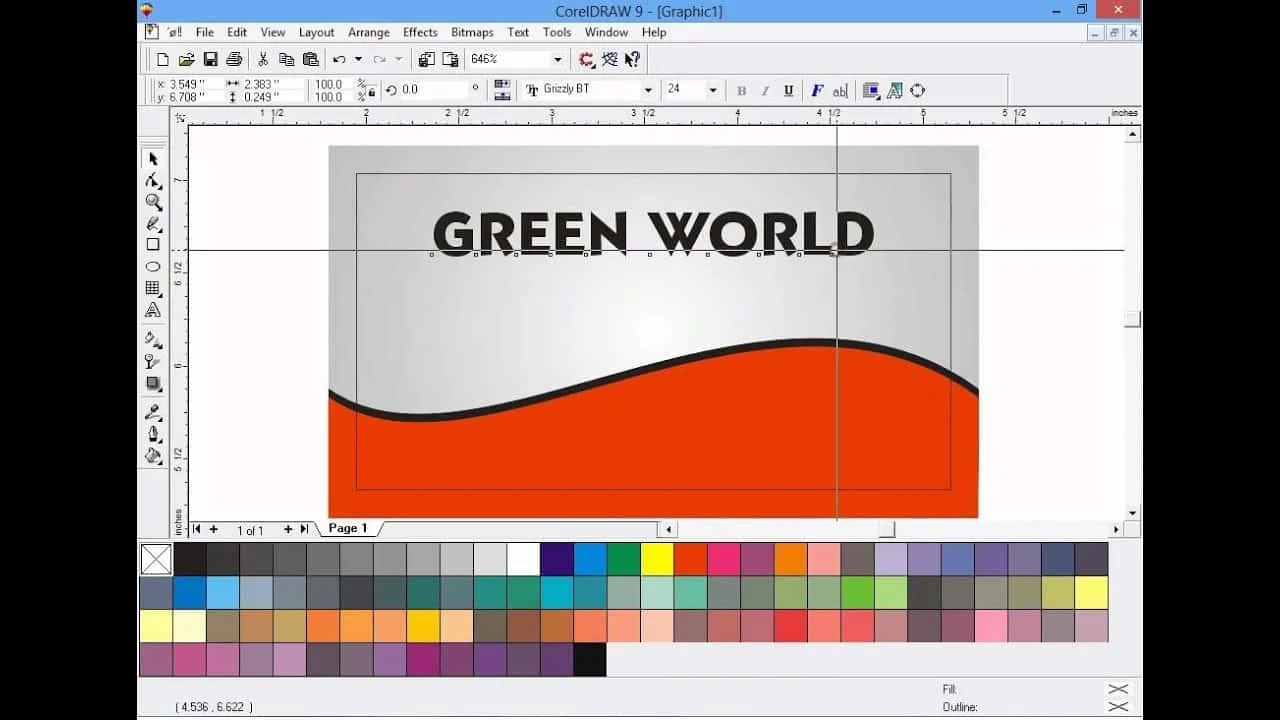
Task: Open the Arrange menu
Action: pos(369,32)
